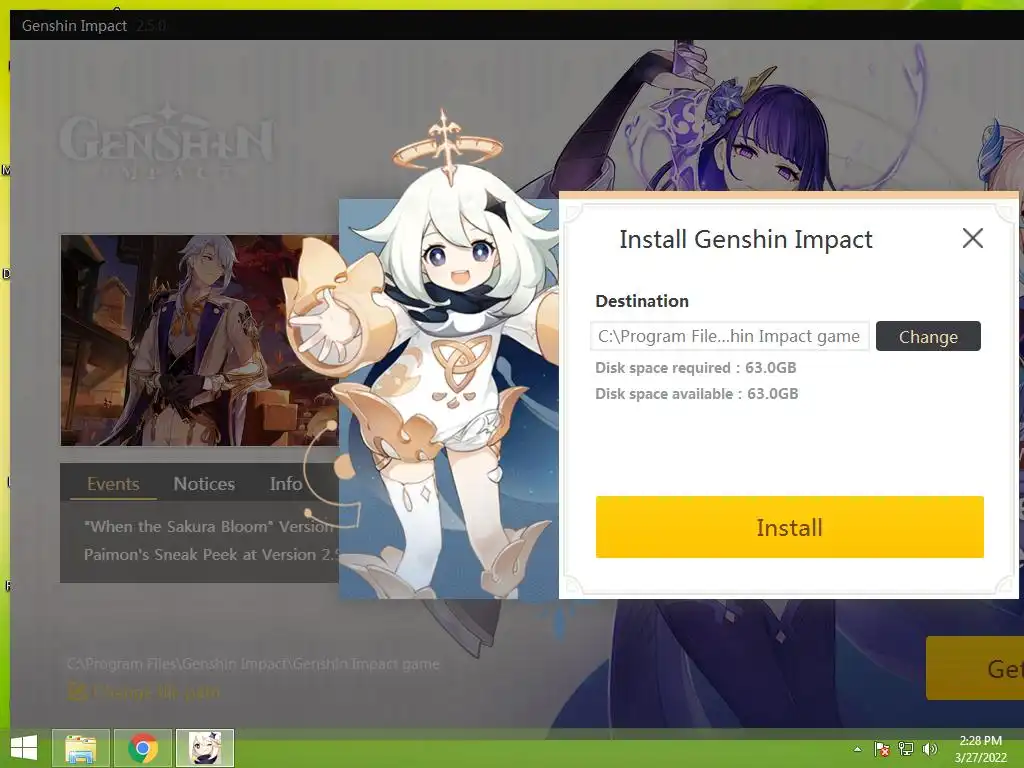
Task: Click the destination path input field
Action: point(729,336)
